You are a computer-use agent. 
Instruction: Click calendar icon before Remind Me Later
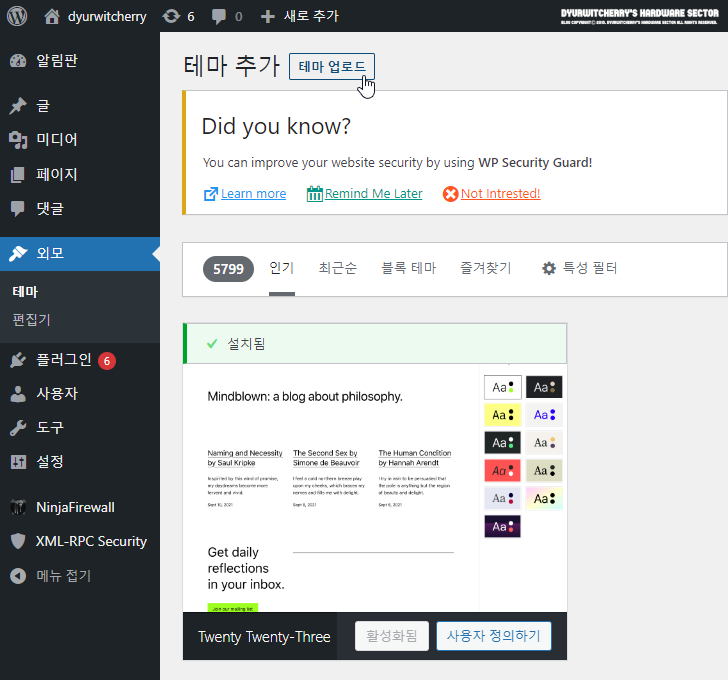(314, 193)
